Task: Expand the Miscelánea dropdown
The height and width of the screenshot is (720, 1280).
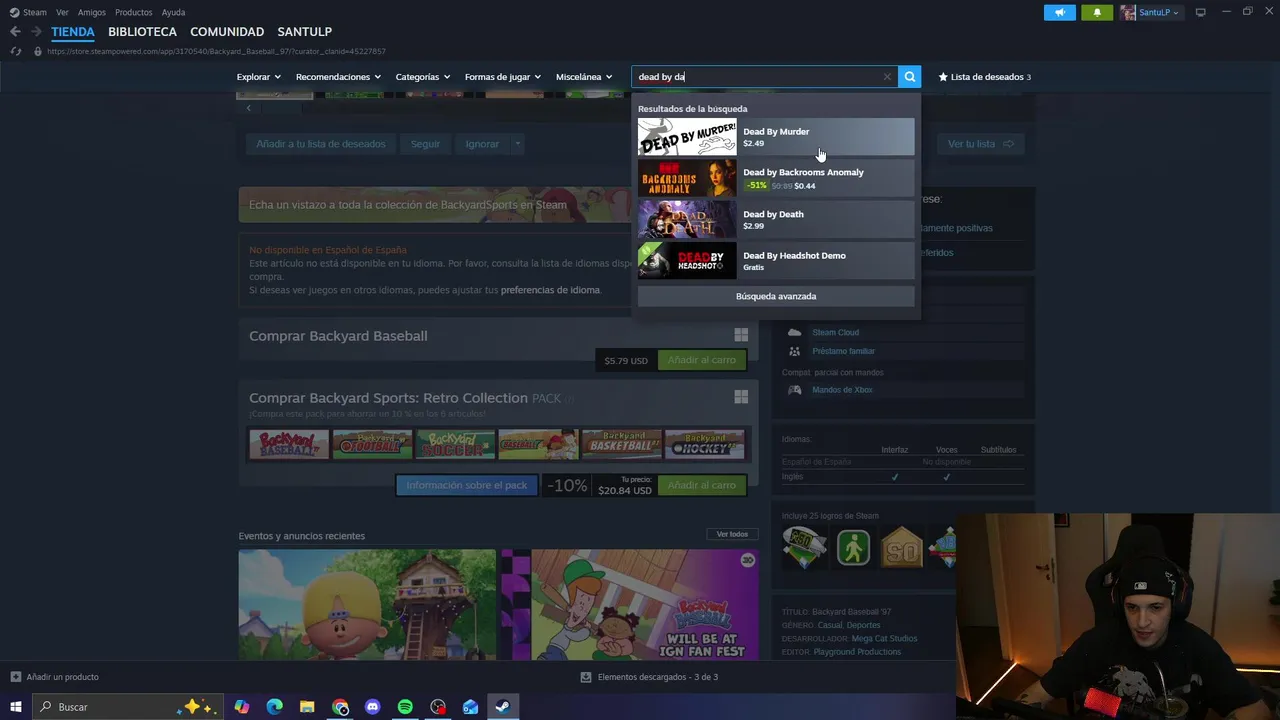Action: [584, 77]
